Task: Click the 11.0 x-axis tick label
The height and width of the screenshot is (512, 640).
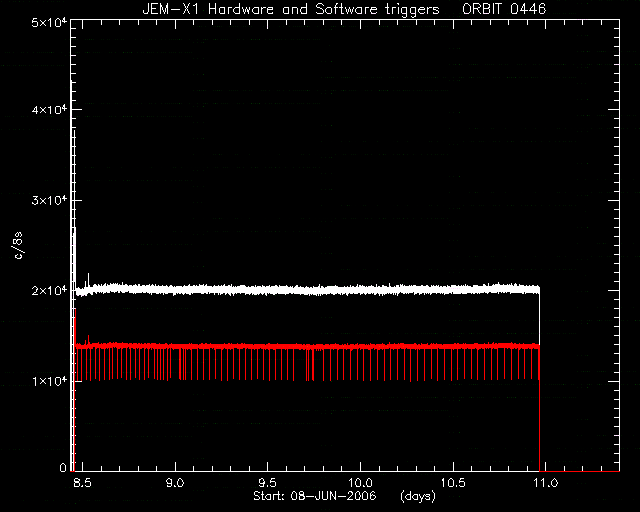Action: (546, 483)
